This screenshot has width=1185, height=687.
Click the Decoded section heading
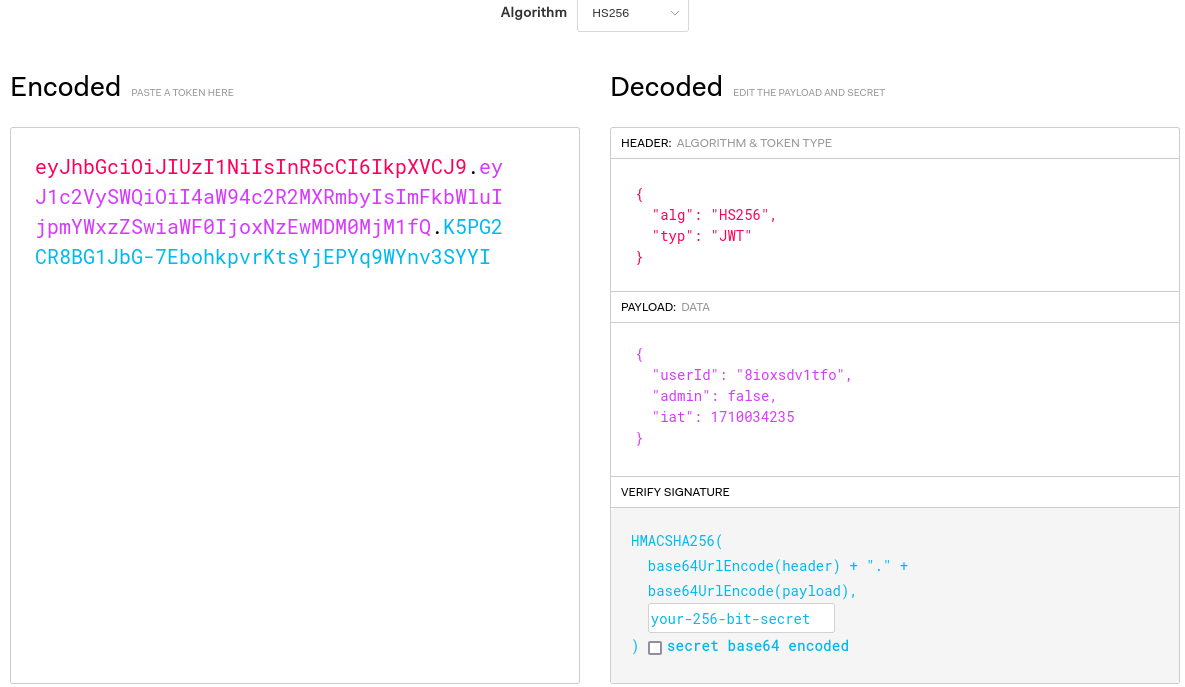click(667, 87)
